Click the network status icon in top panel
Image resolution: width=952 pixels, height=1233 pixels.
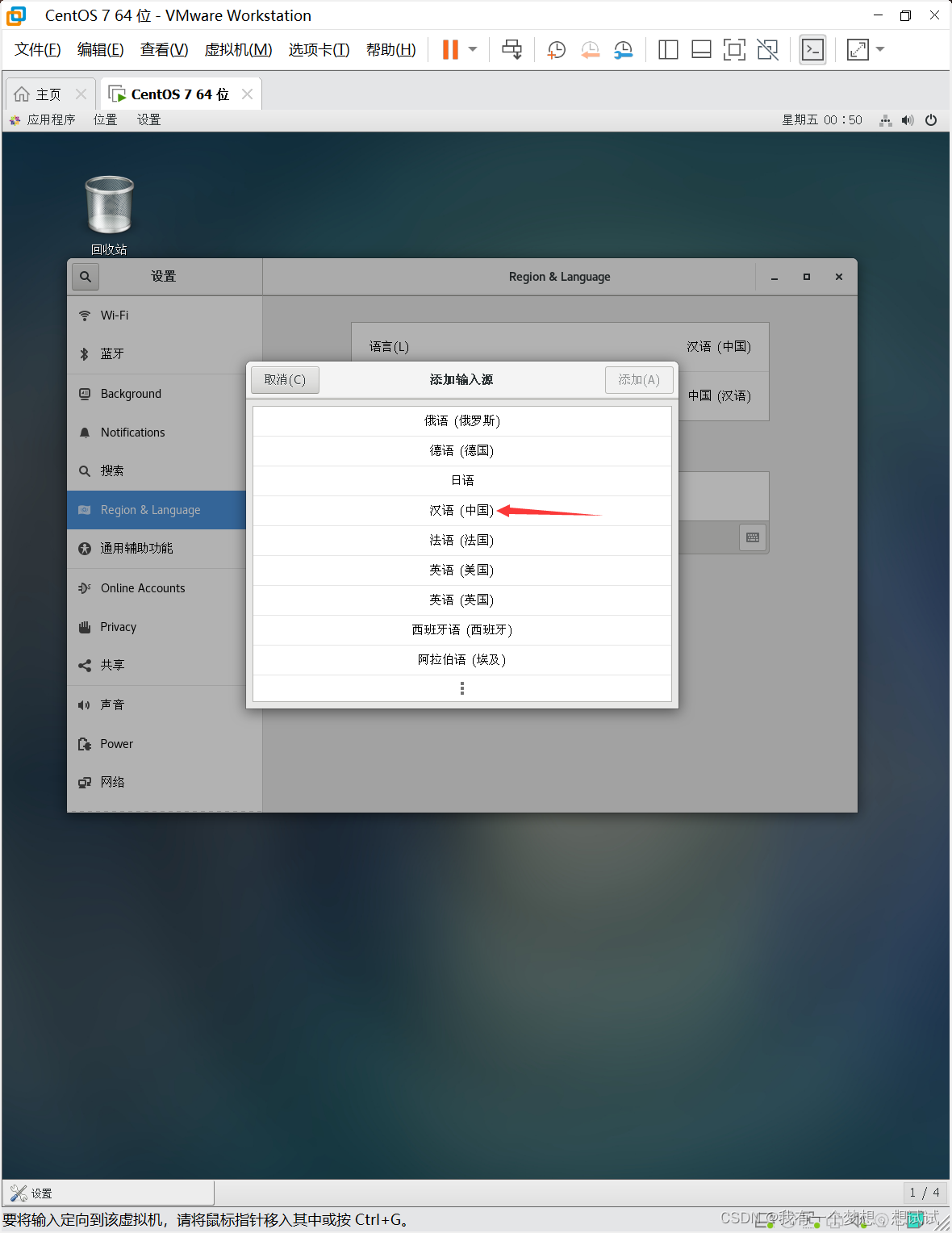pos(885,120)
